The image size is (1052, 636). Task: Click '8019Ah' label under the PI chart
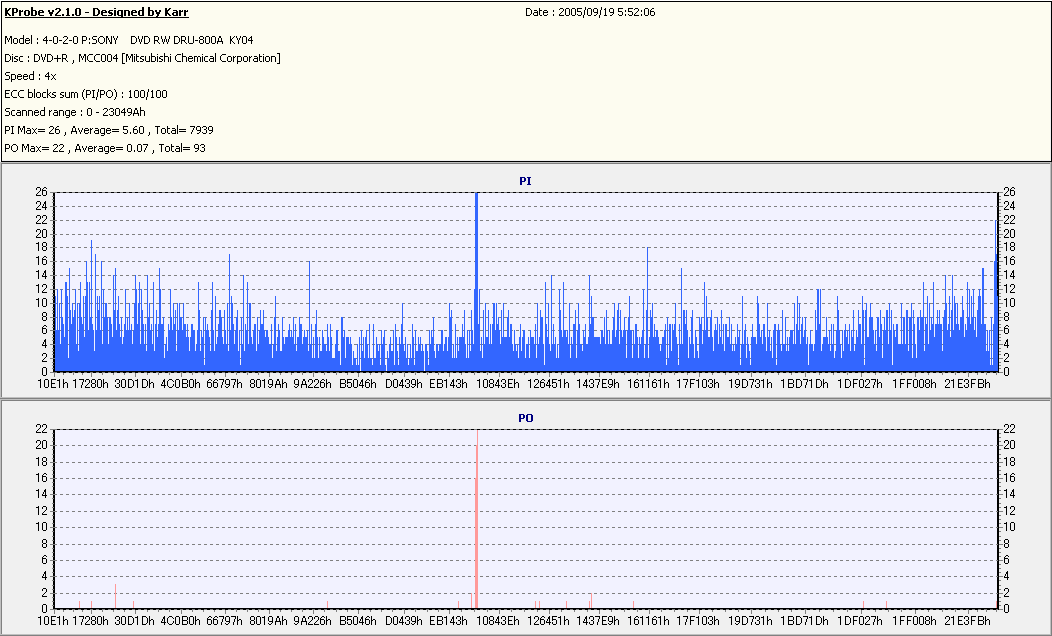268,384
